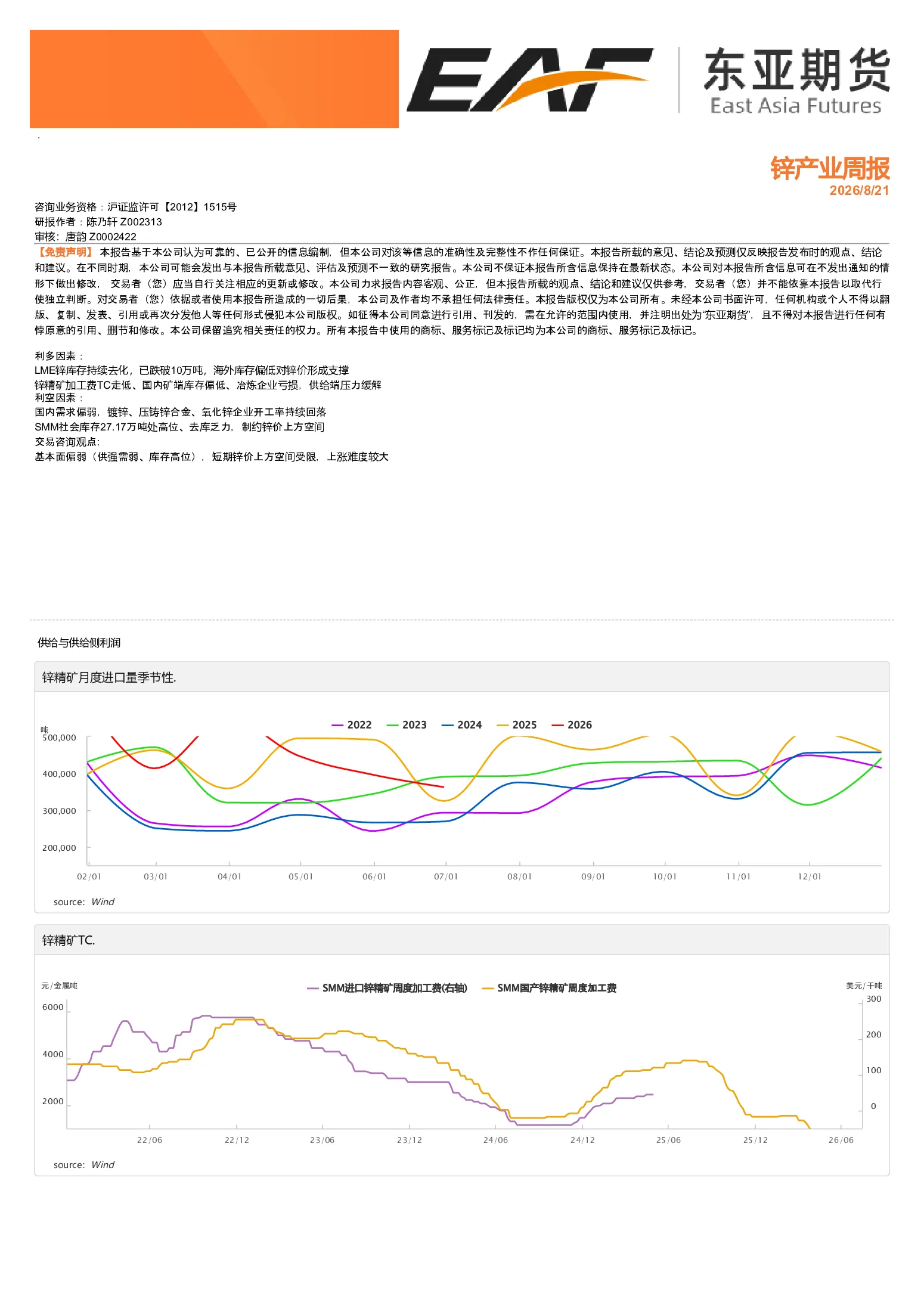Click the line "咨询业务资格：沪证监许可【2012】1515号"
The height and width of the screenshot is (1295, 924).
point(135,207)
